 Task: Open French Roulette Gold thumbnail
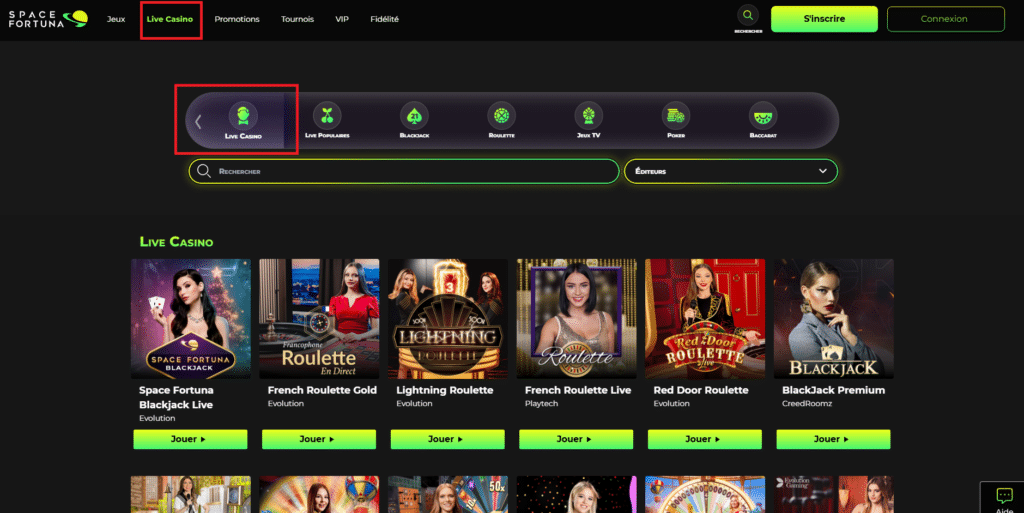point(319,319)
